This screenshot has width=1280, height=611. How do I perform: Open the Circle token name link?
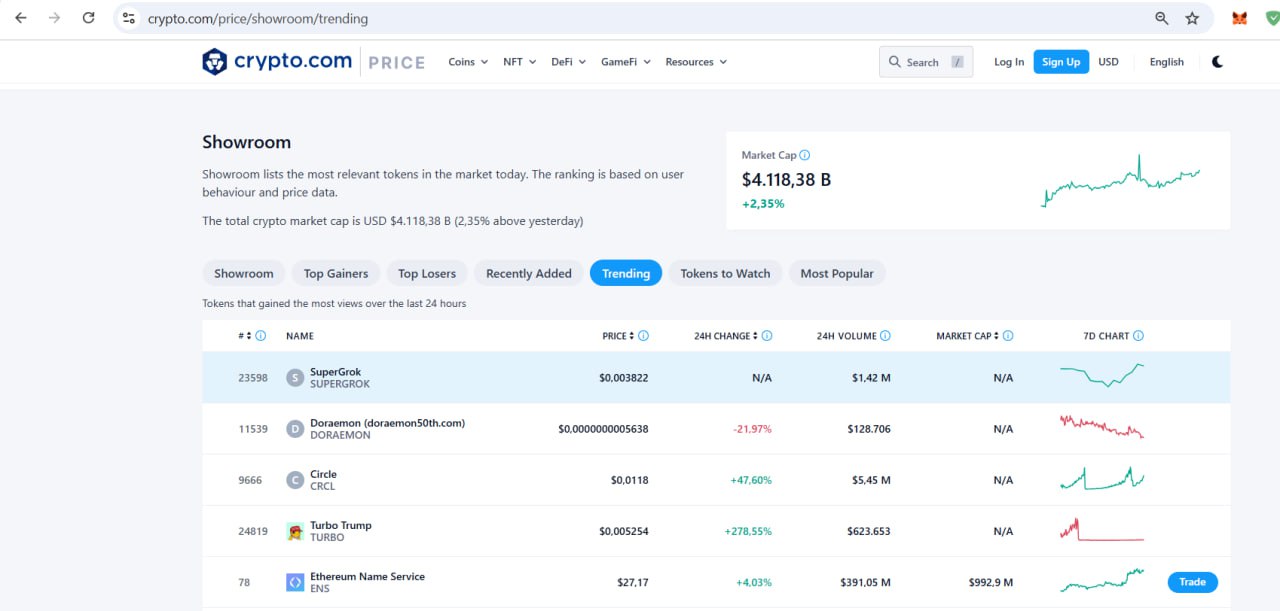[x=323, y=474]
